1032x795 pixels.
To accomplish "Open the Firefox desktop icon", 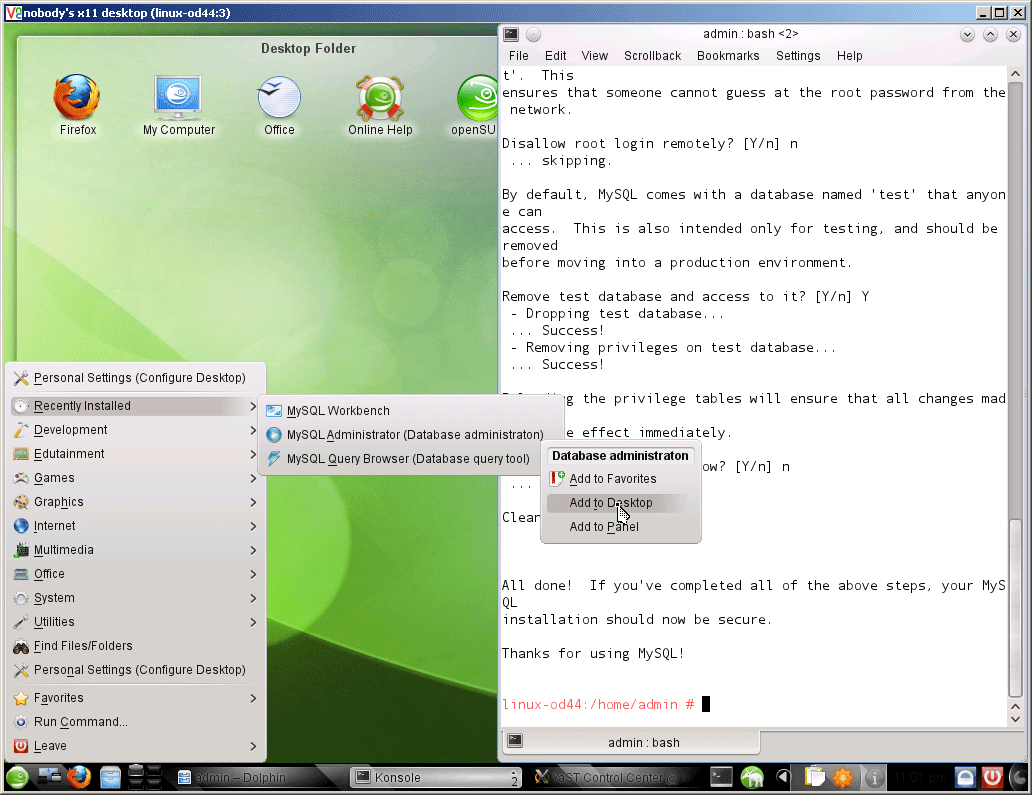I will point(77,105).
